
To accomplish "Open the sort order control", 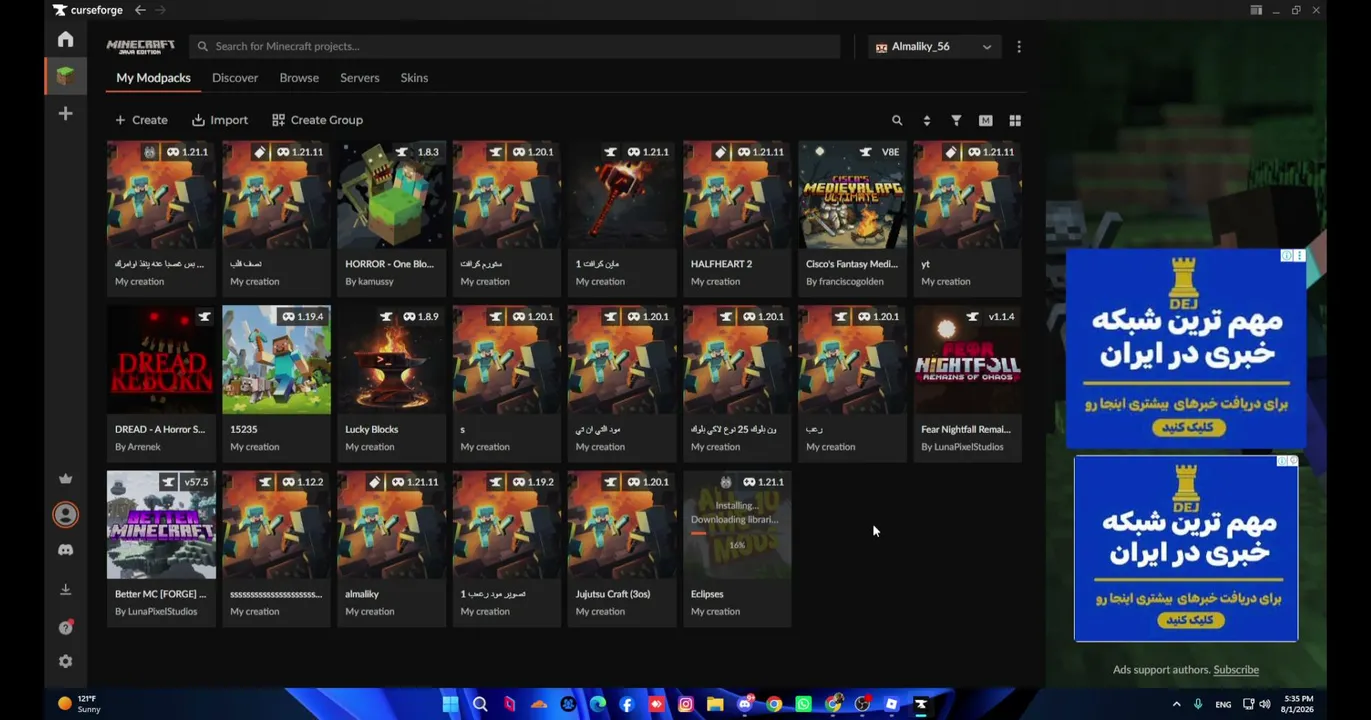I will [x=927, y=120].
